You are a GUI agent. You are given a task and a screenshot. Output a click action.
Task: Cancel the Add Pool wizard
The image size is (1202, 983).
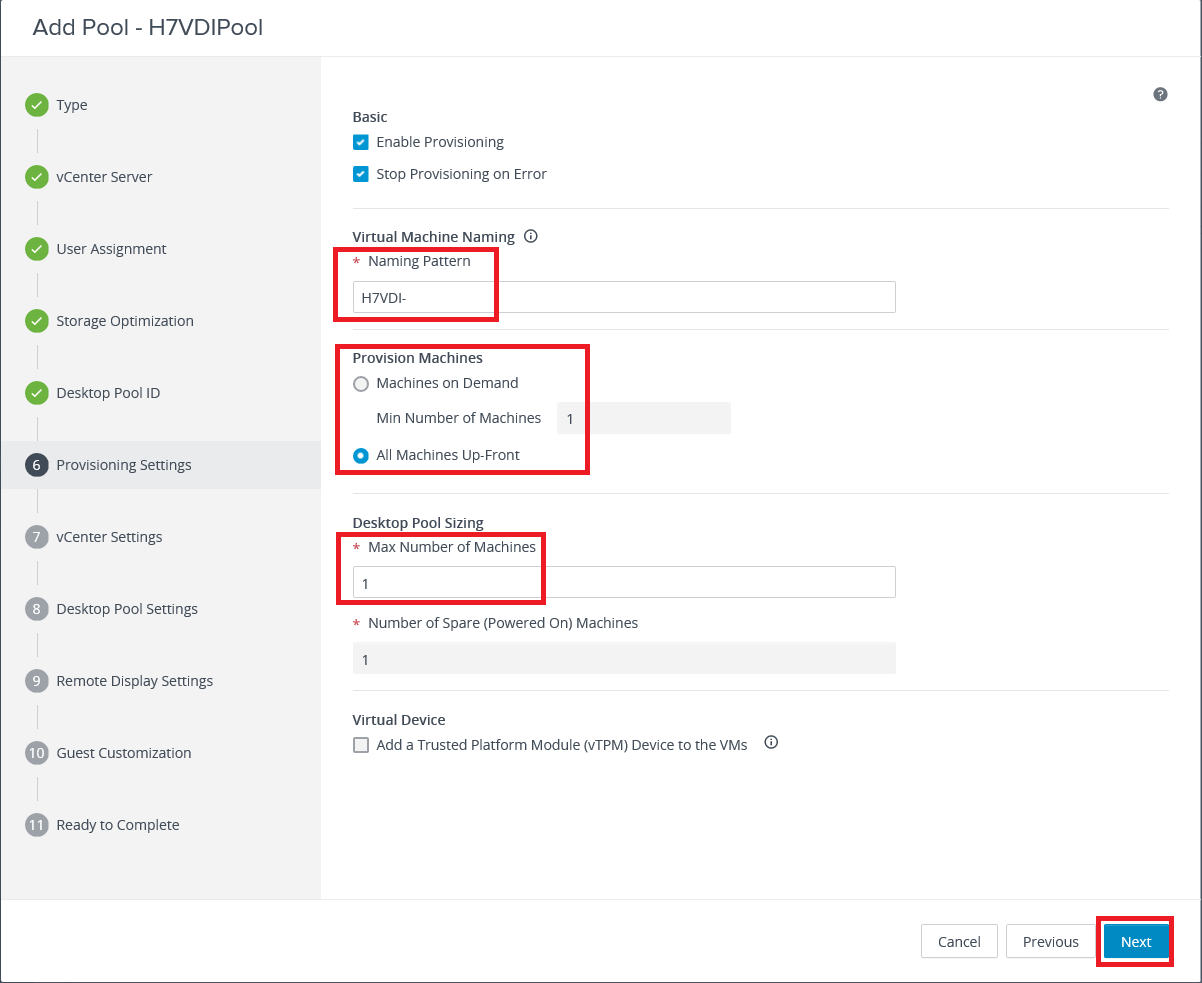pos(959,941)
